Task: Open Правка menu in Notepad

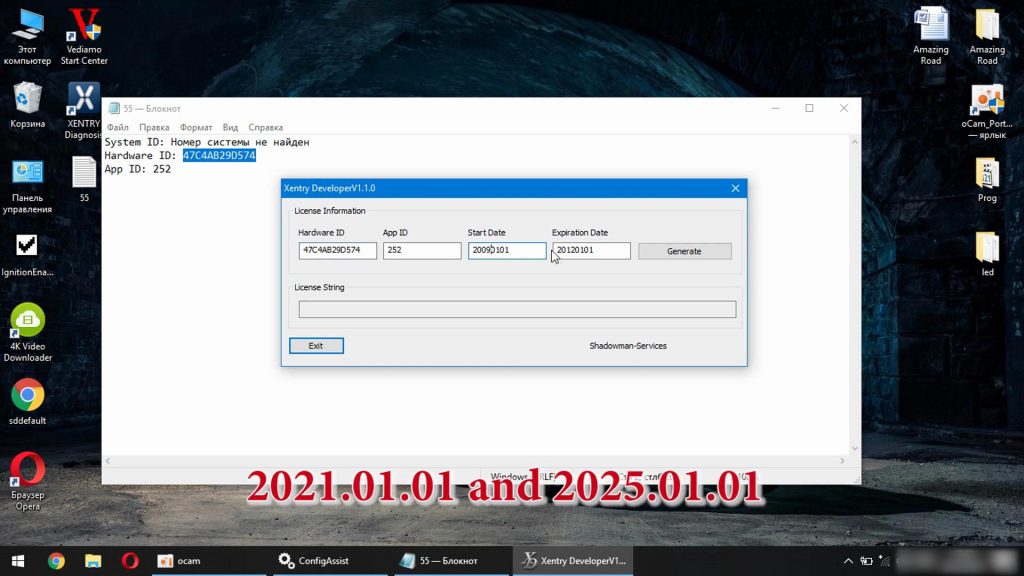Action: click(154, 127)
